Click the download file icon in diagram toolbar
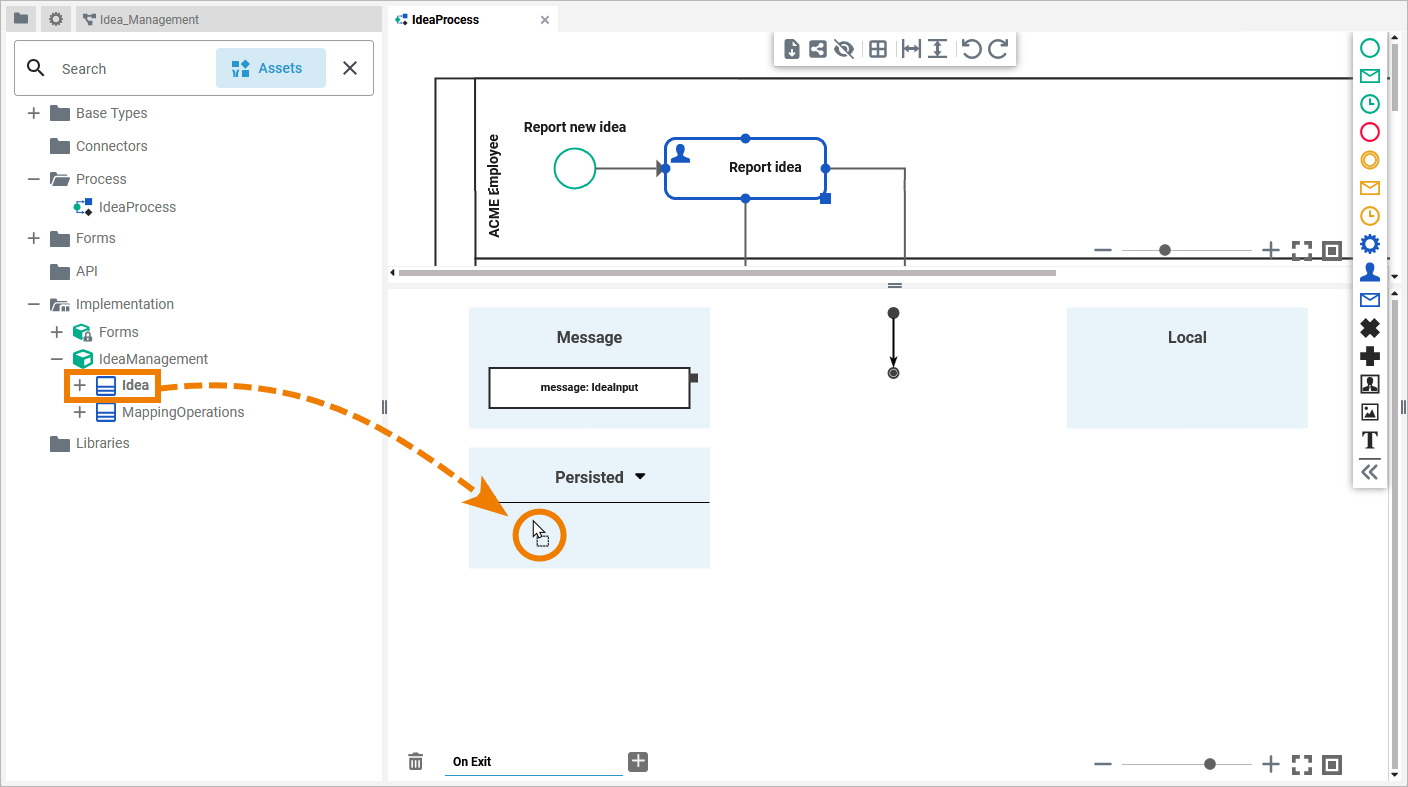Image resolution: width=1408 pixels, height=787 pixels. point(792,49)
